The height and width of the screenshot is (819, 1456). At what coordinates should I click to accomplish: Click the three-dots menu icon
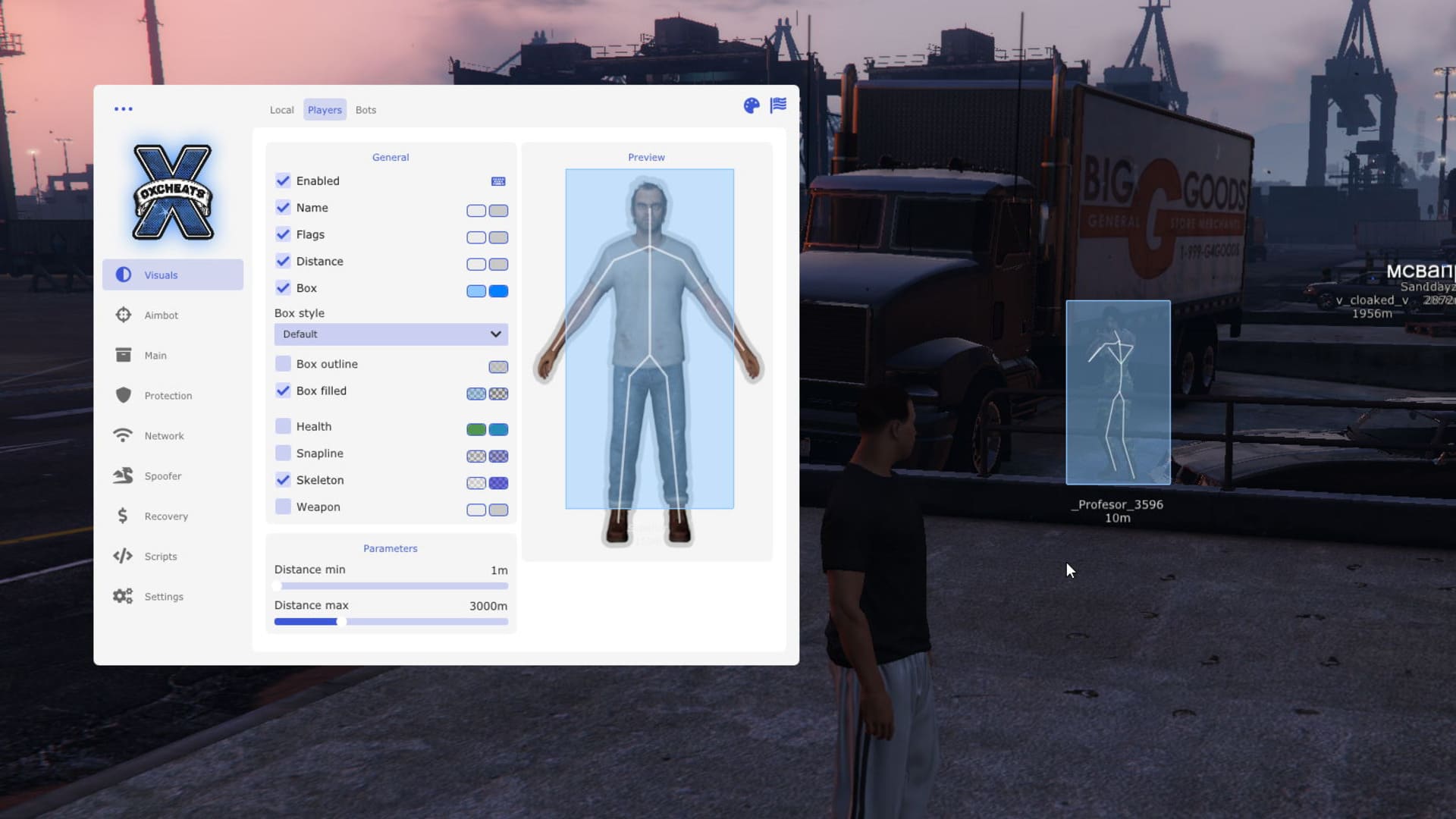coord(124,109)
